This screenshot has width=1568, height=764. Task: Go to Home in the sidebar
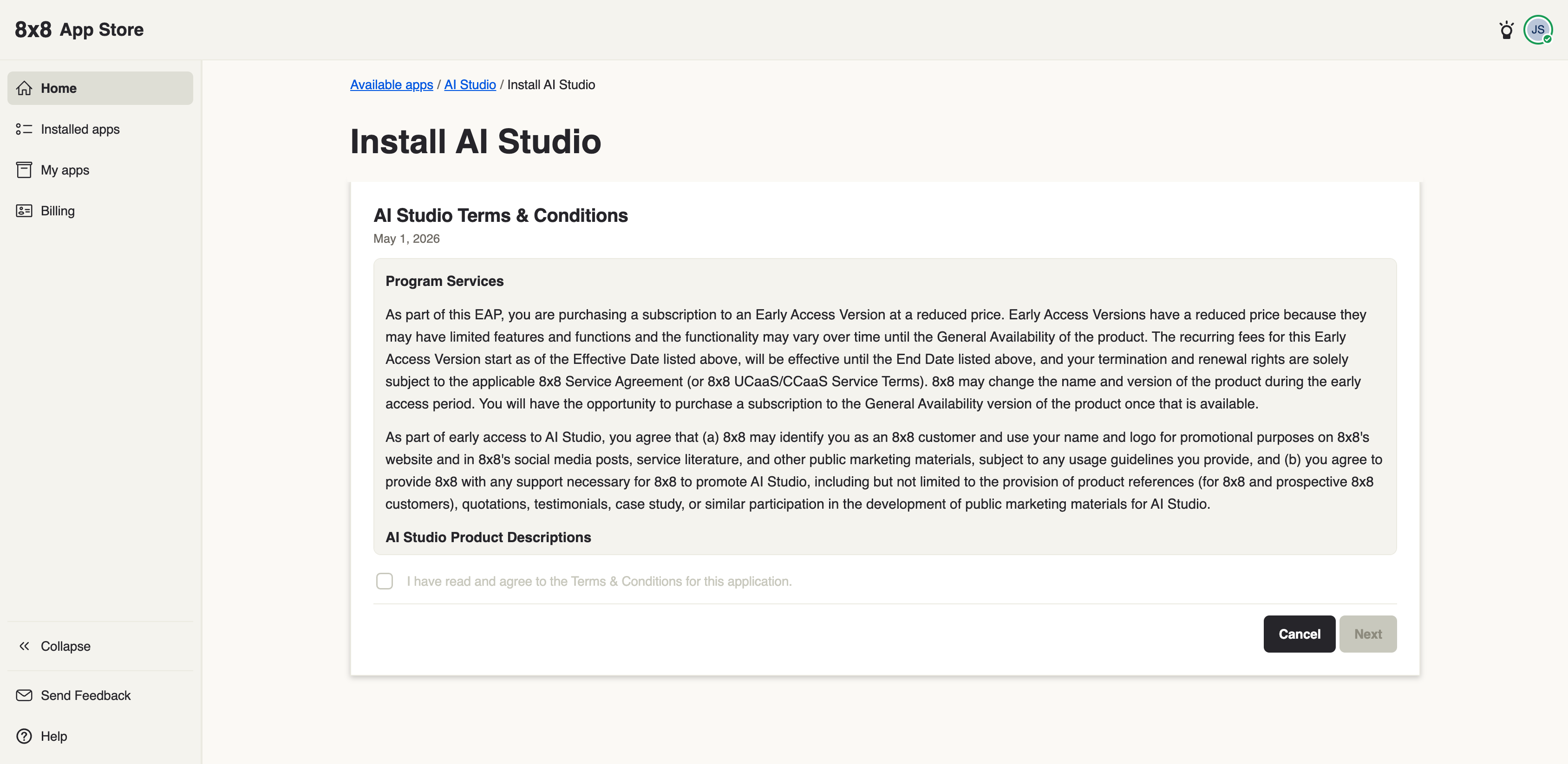click(100, 88)
